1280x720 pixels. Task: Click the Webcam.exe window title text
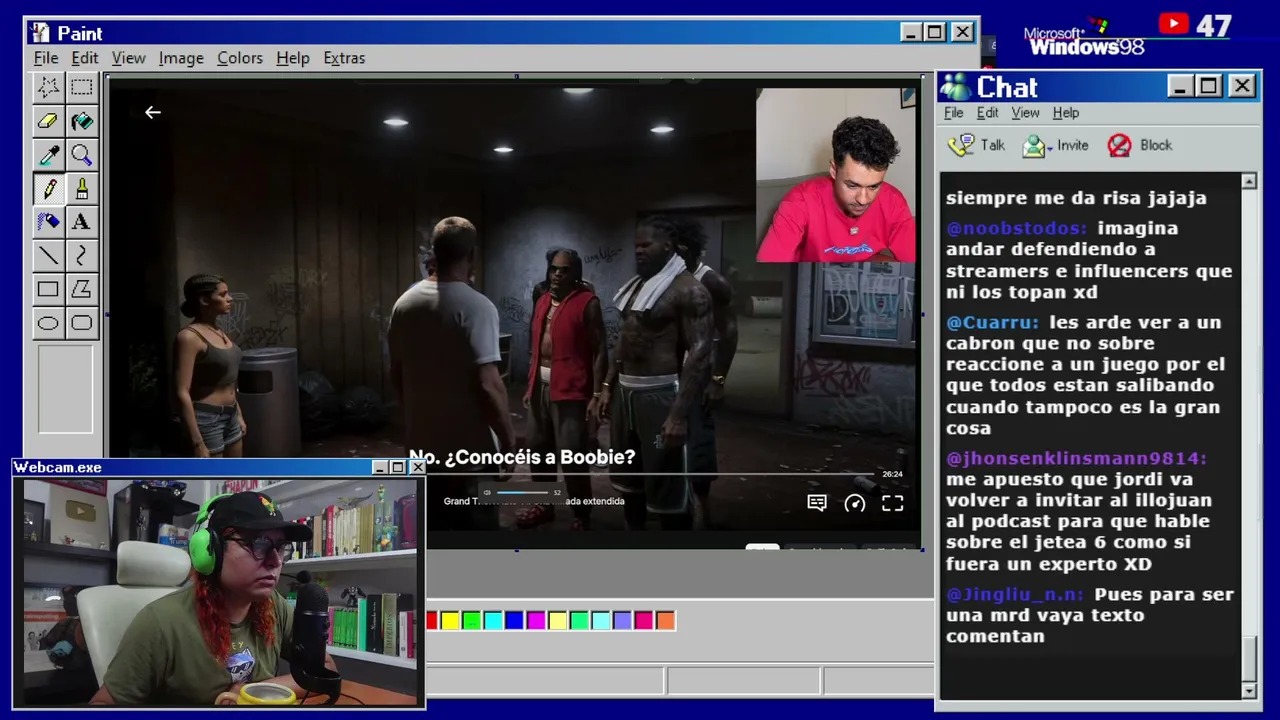(58, 467)
